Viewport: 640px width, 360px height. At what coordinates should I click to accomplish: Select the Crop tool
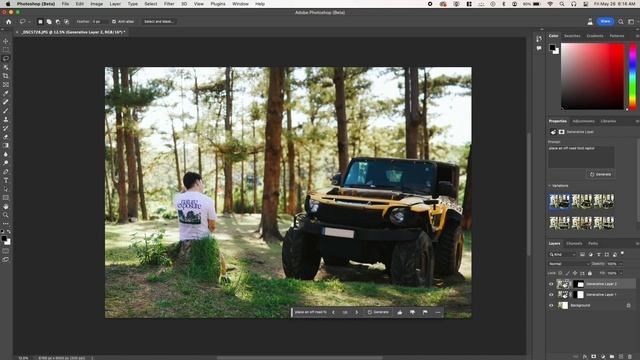[6, 76]
